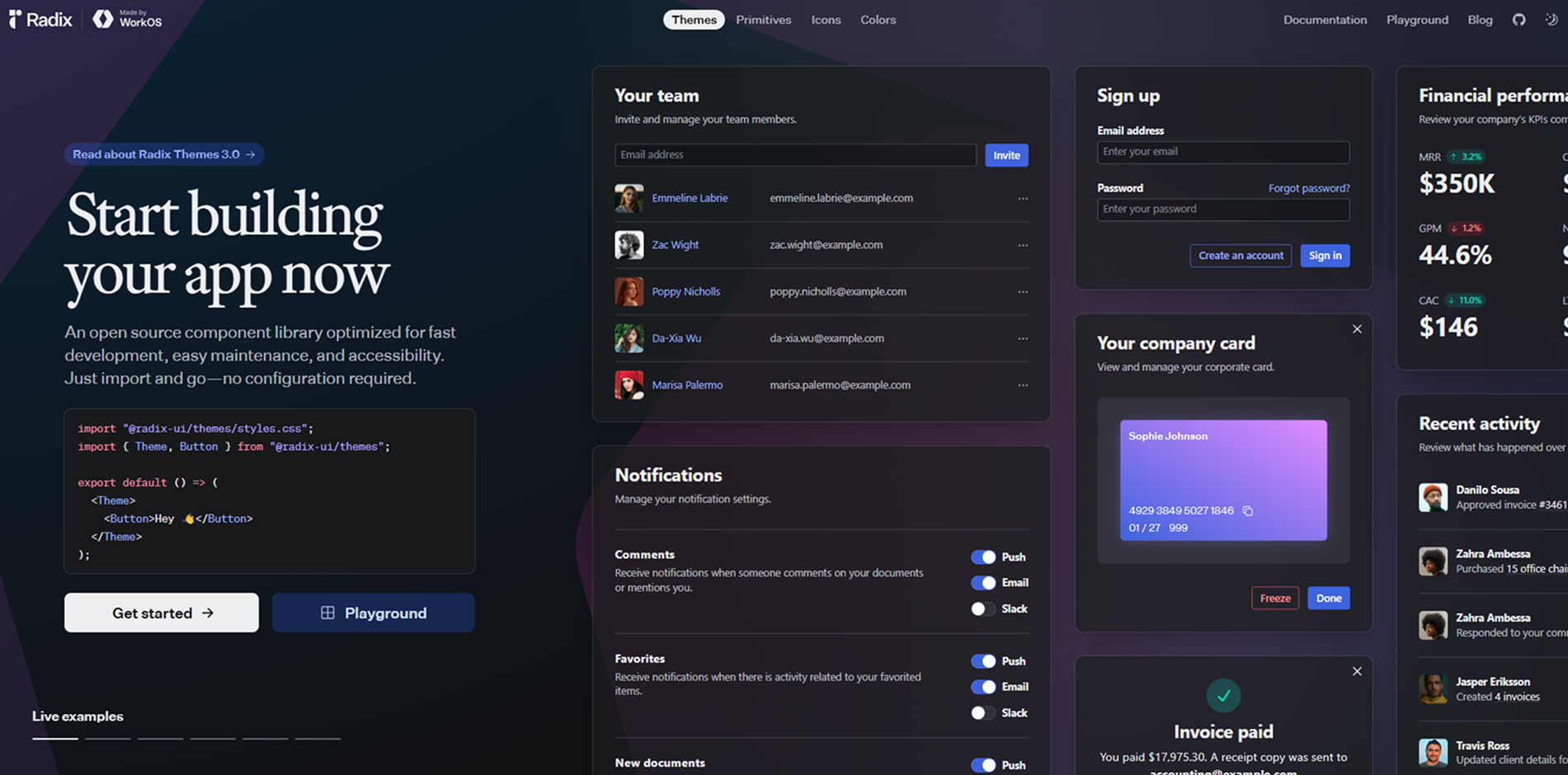Open the Documentation menu link

pyautogui.click(x=1325, y=20)
